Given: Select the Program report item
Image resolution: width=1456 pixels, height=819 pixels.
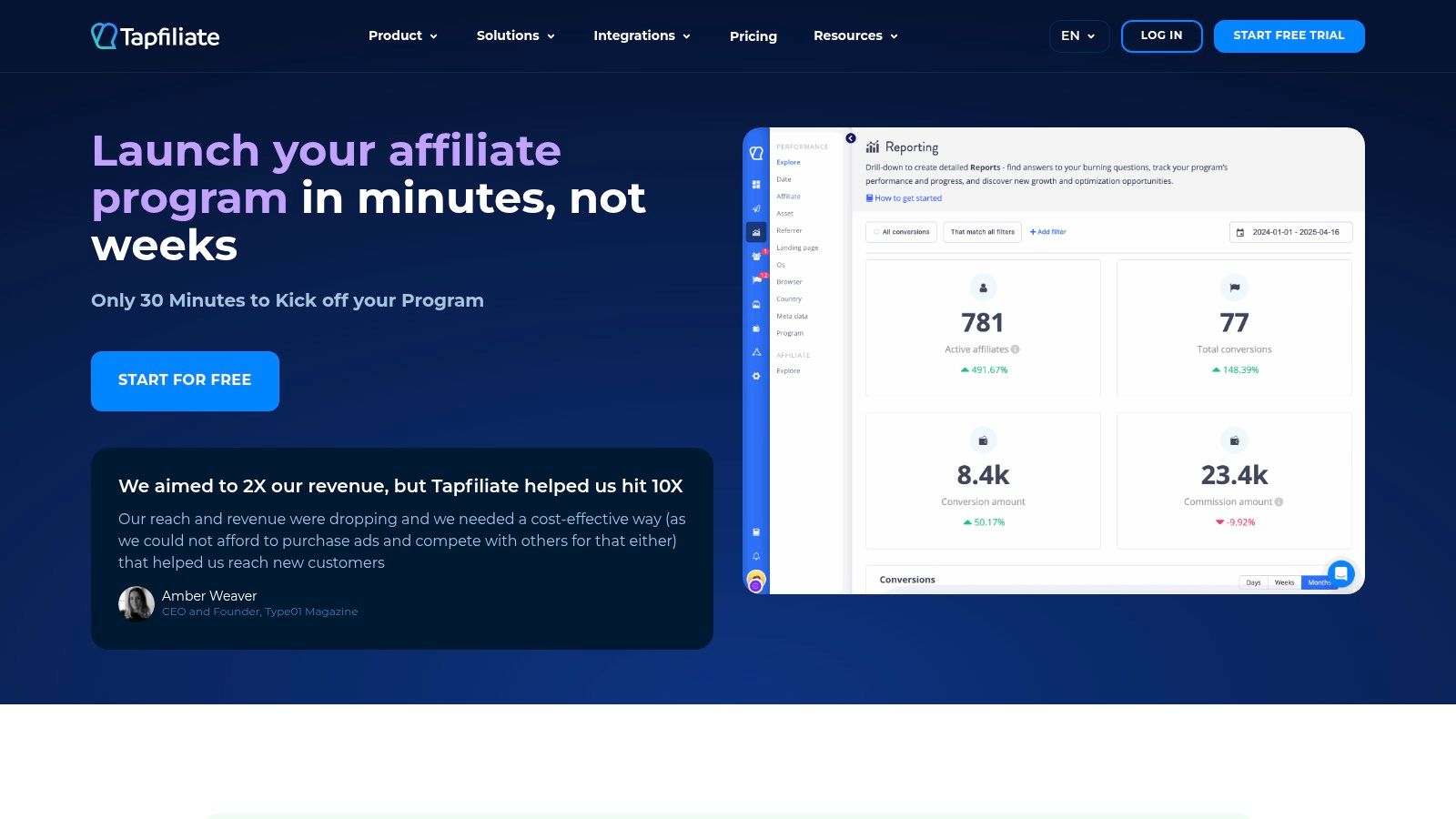Looking at the screenshot, I should point(790,334).
